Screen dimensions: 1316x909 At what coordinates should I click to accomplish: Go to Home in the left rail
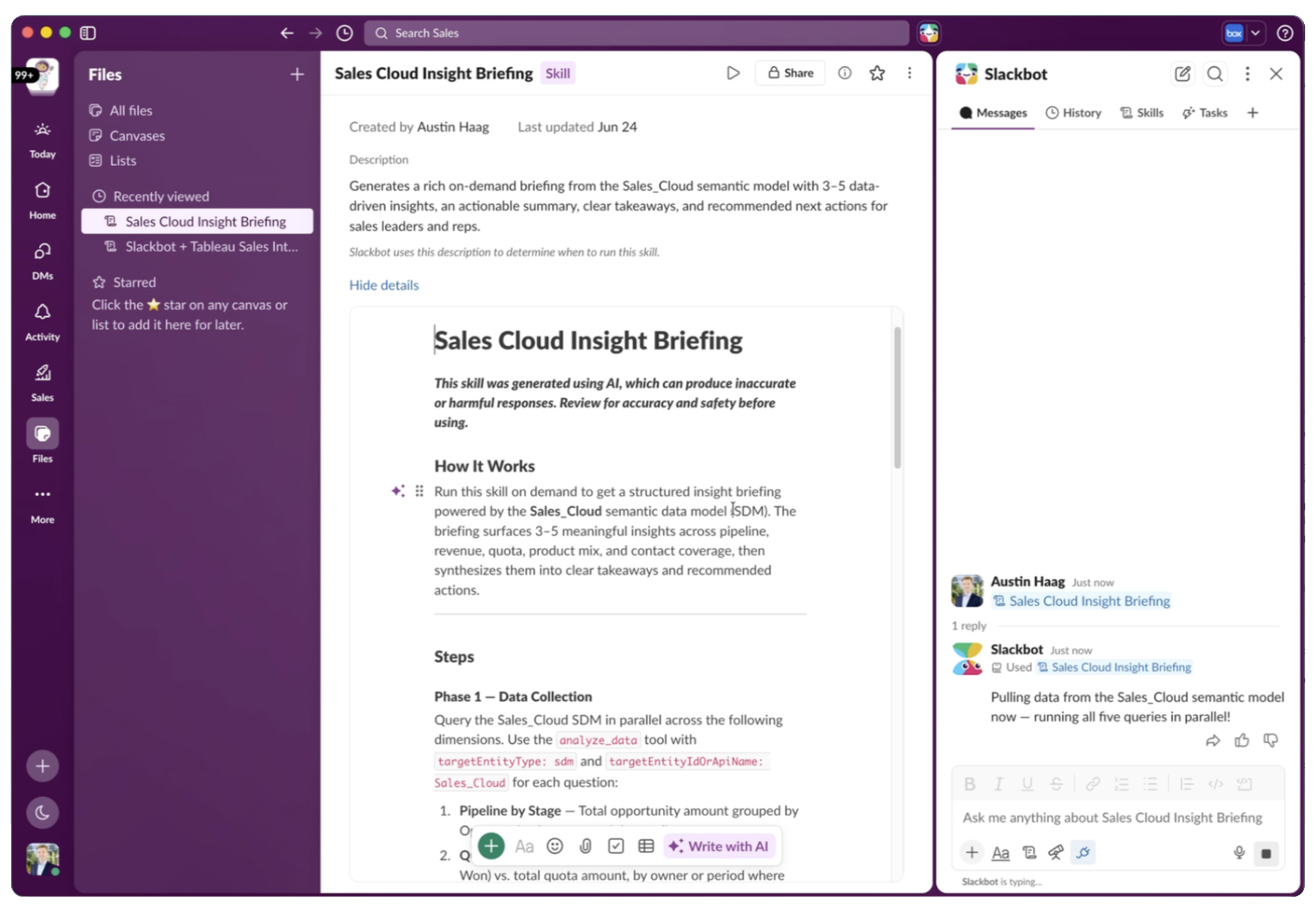pyautogui.click(x=42, y=200)
